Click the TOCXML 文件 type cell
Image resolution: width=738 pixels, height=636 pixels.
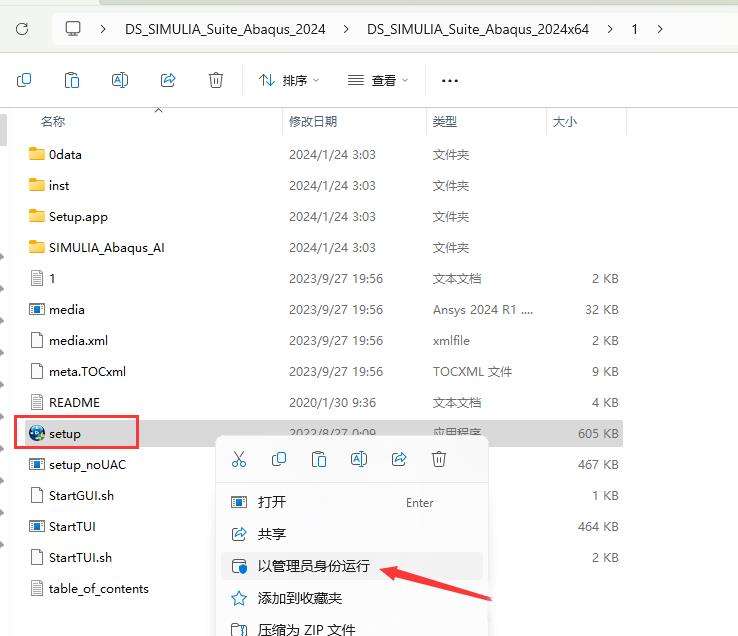pos(472,371)
